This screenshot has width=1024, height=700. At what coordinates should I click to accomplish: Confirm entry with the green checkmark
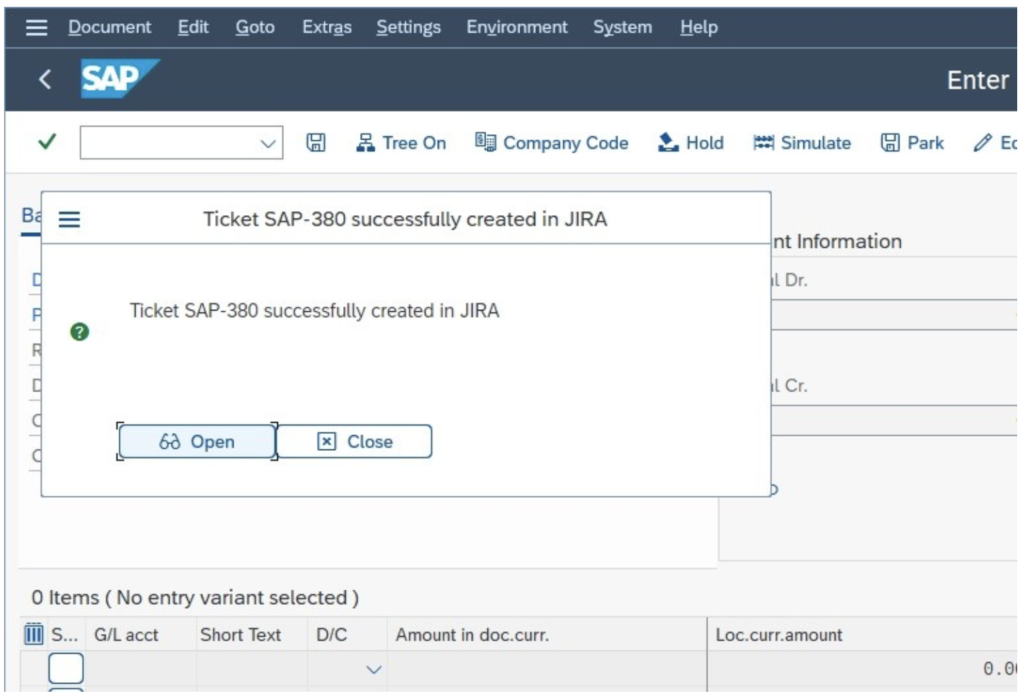pos(47,142)
